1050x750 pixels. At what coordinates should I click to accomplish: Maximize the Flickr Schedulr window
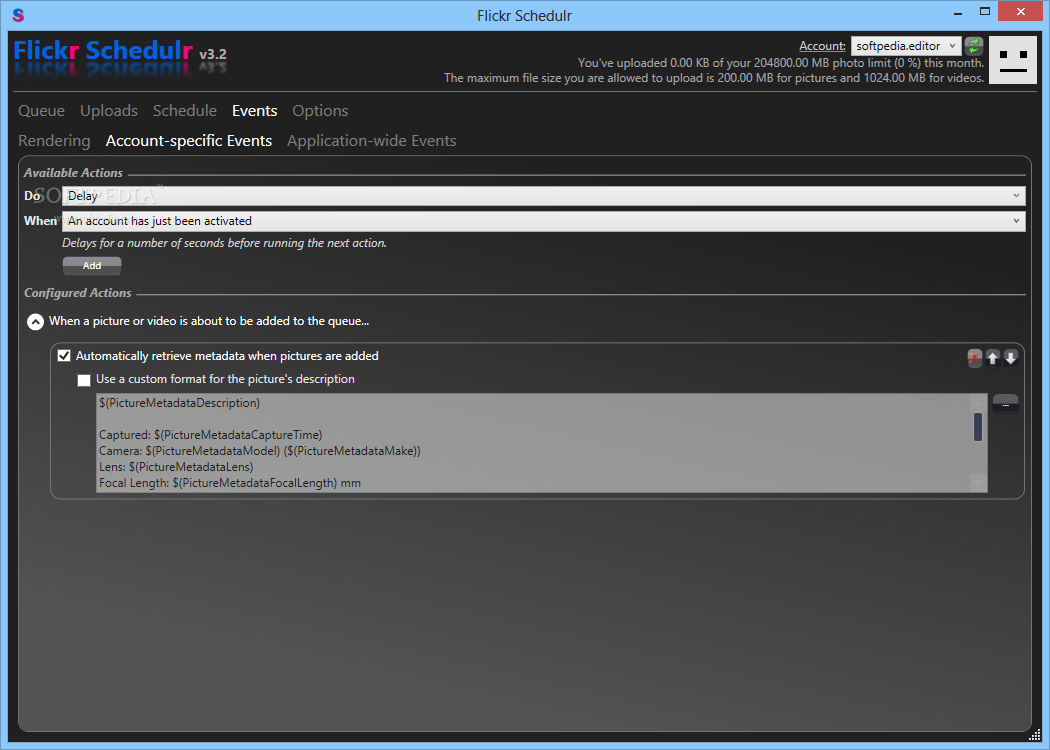[x=984, y=11]
